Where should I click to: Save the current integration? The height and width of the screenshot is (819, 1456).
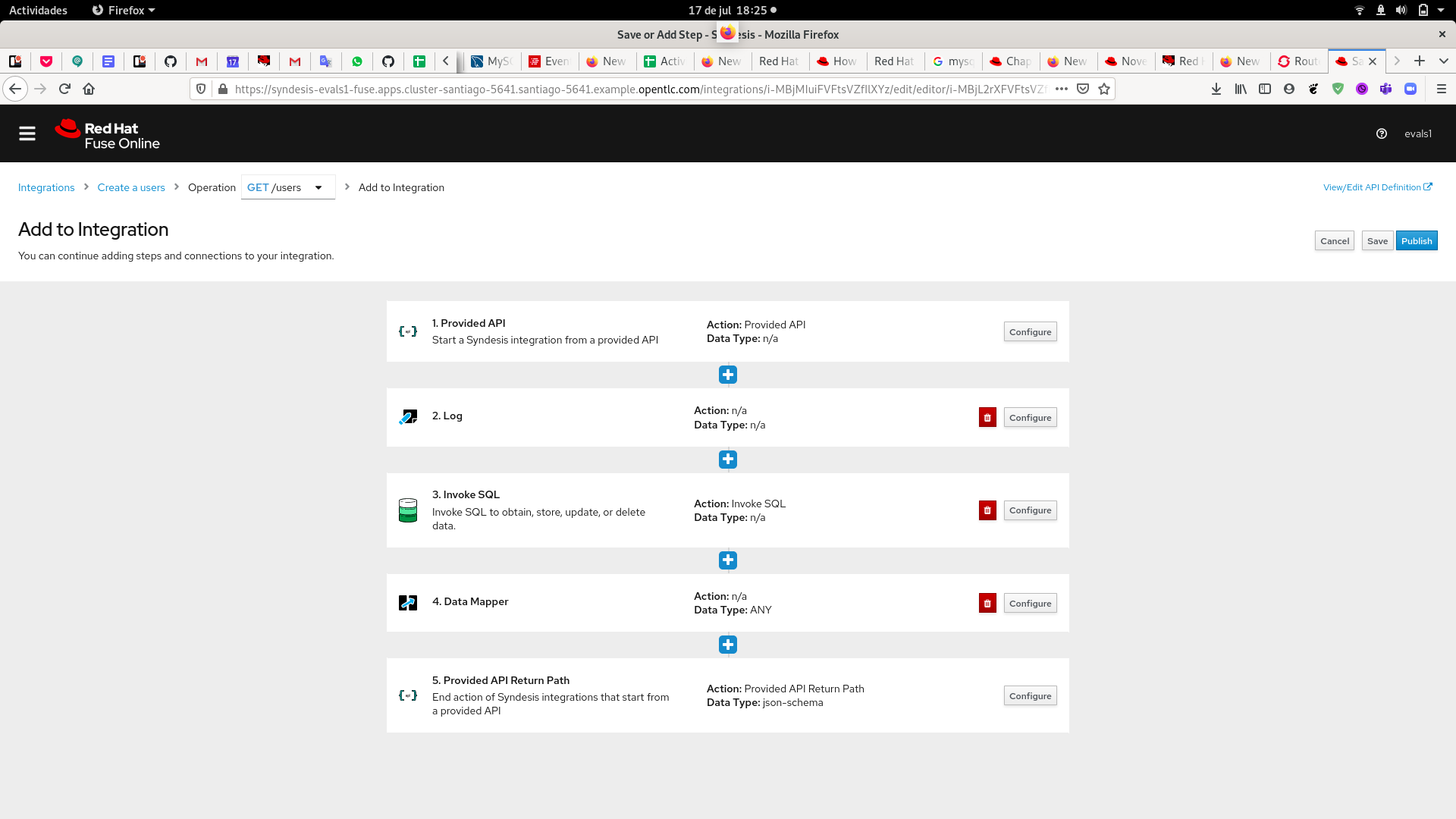point(1377,241)
